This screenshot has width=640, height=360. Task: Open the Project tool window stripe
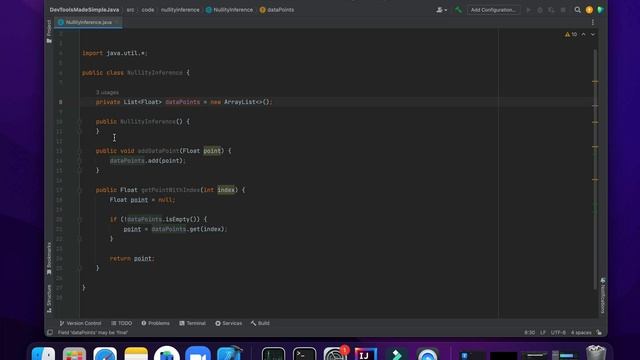(x=49, y=31)
